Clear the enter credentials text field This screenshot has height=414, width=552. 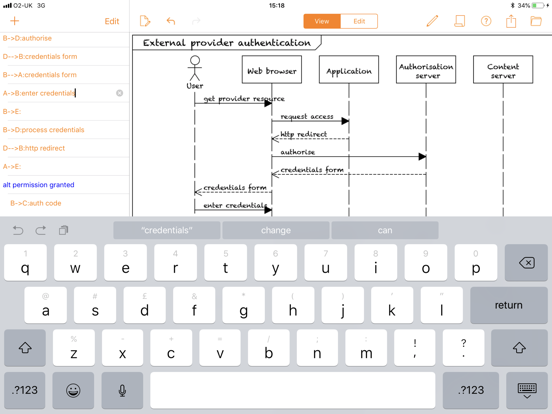pyautogui.click(x=120, y=93)
